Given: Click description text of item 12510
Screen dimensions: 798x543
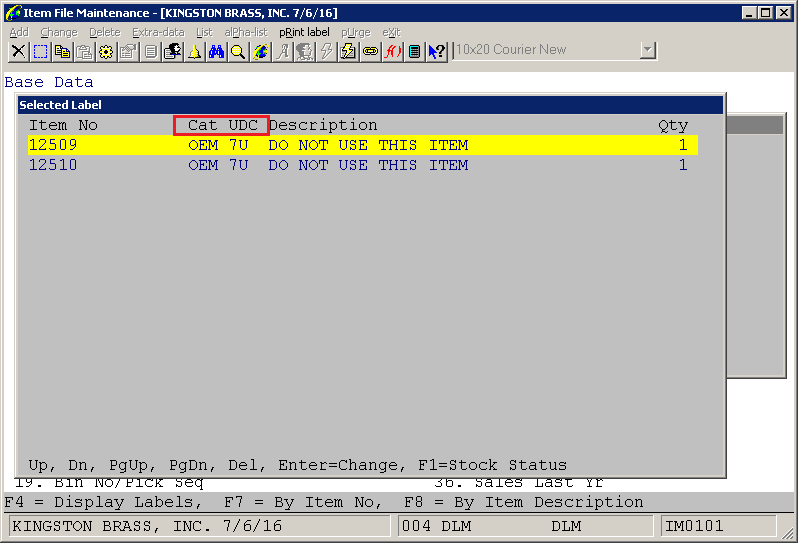Looking at the screenshot, I should coord(368,165).
